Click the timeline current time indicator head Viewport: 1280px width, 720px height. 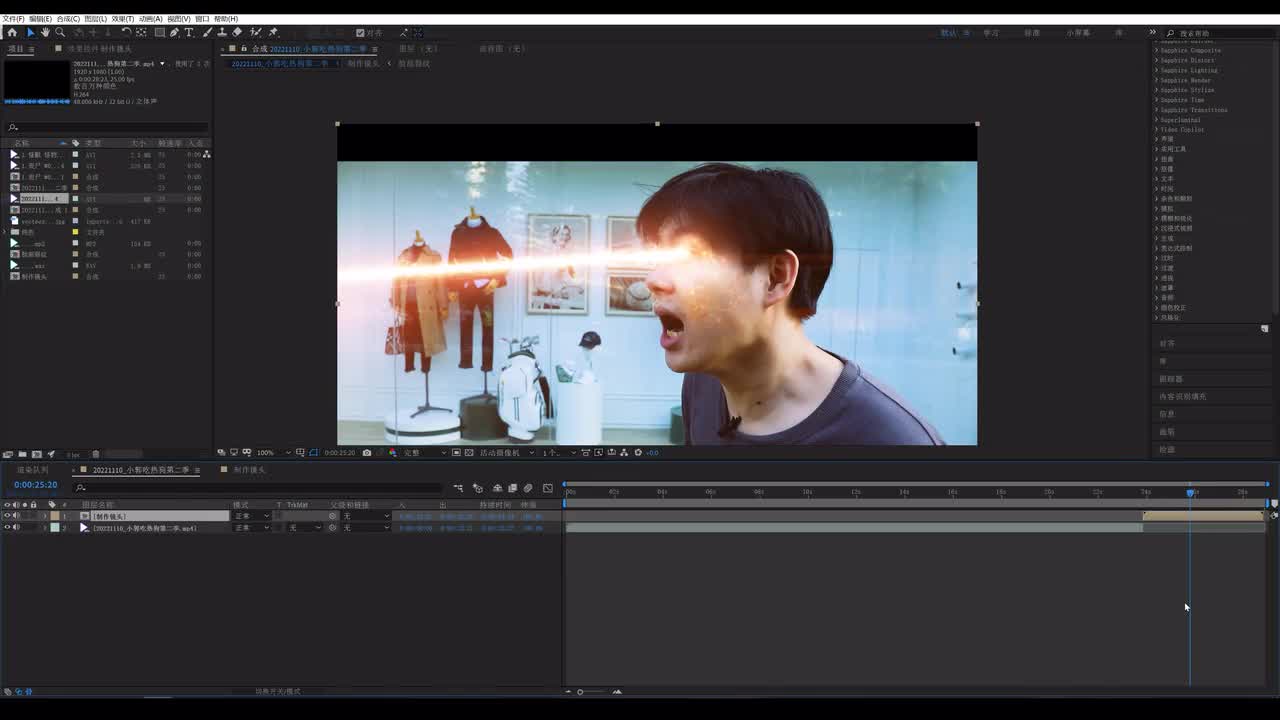pyautogui.click(x=1190, y=492)
